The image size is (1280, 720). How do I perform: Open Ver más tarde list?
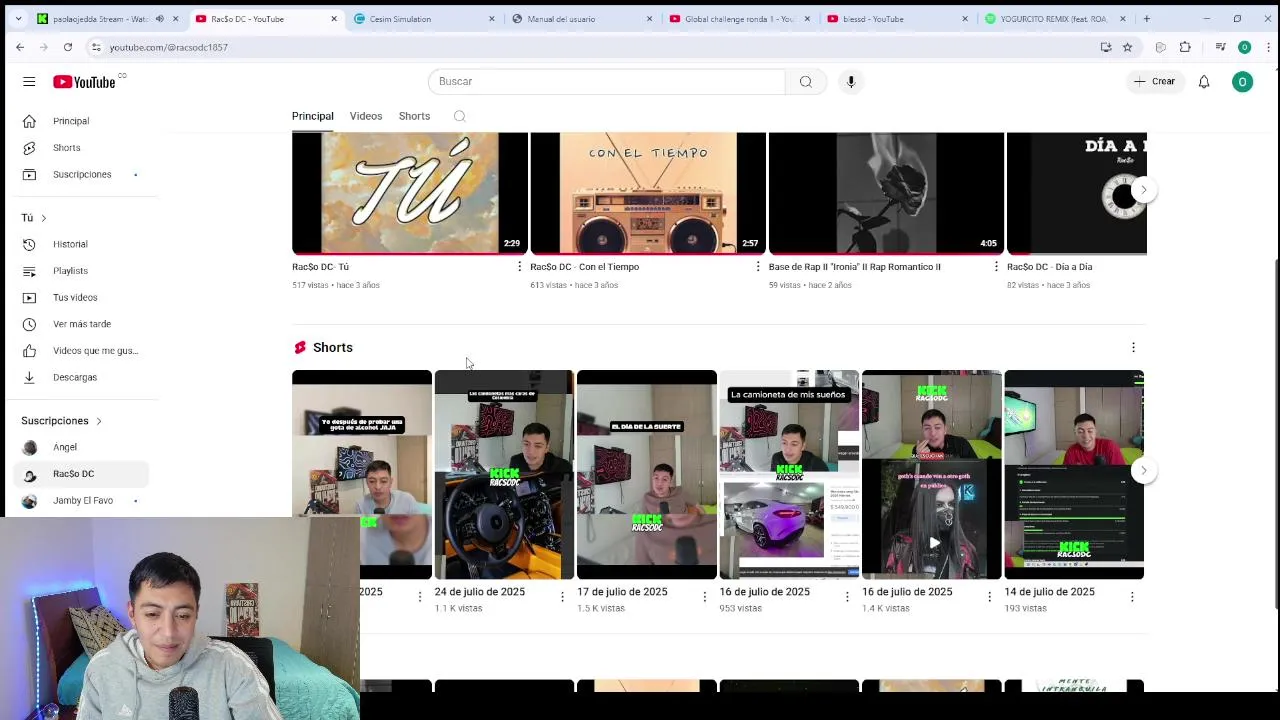tap(81, 324)
